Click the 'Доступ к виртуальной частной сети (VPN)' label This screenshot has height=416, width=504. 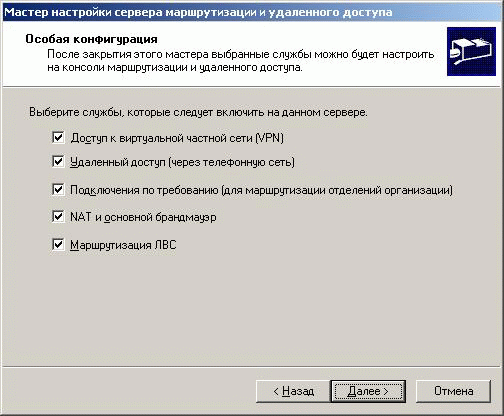(177, 138)
